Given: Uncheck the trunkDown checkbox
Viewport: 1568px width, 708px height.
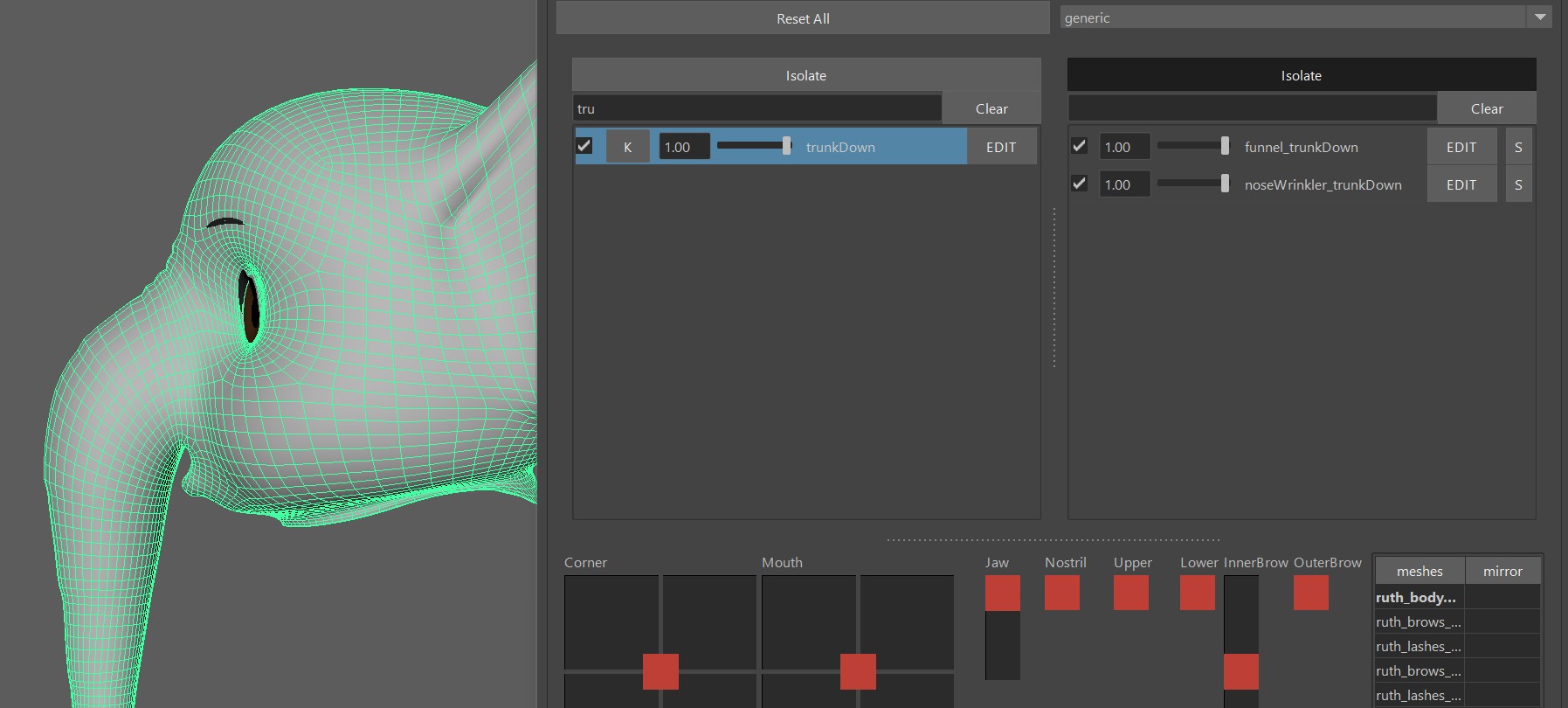Looking at the screenshot, I should [x=584, y=146].
